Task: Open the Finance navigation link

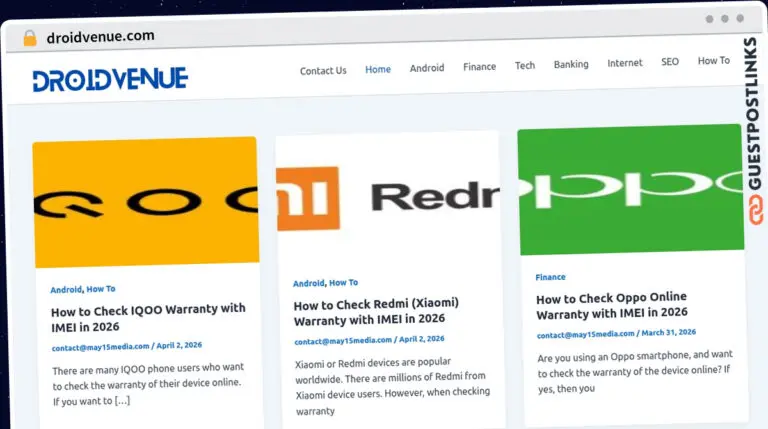Action: tap(479, 66)
